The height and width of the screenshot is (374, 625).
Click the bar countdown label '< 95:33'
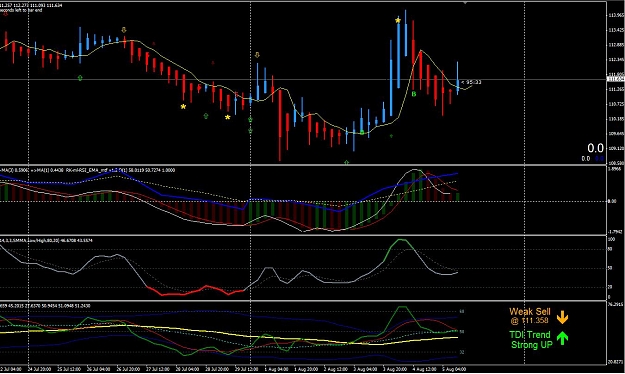471,83
